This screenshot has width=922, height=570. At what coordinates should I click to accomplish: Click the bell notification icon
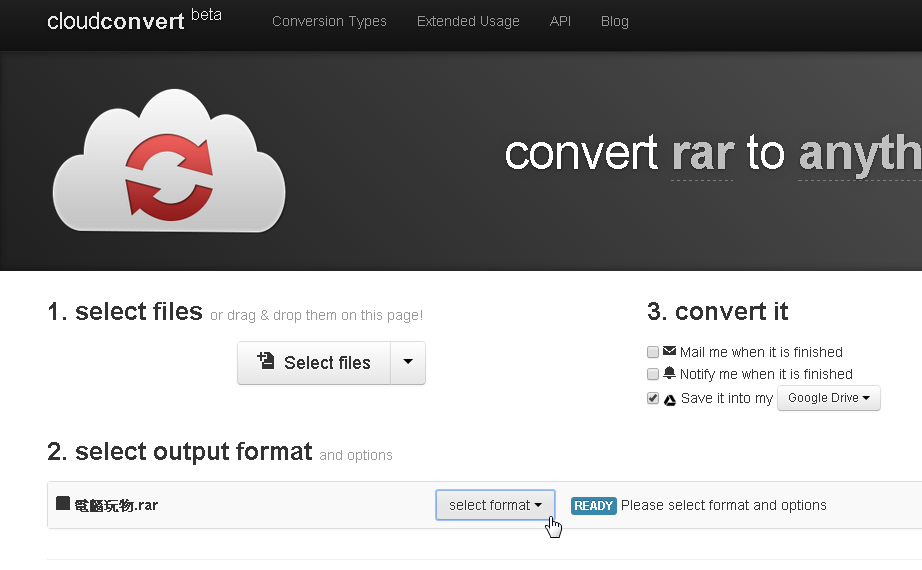point(669,373)
